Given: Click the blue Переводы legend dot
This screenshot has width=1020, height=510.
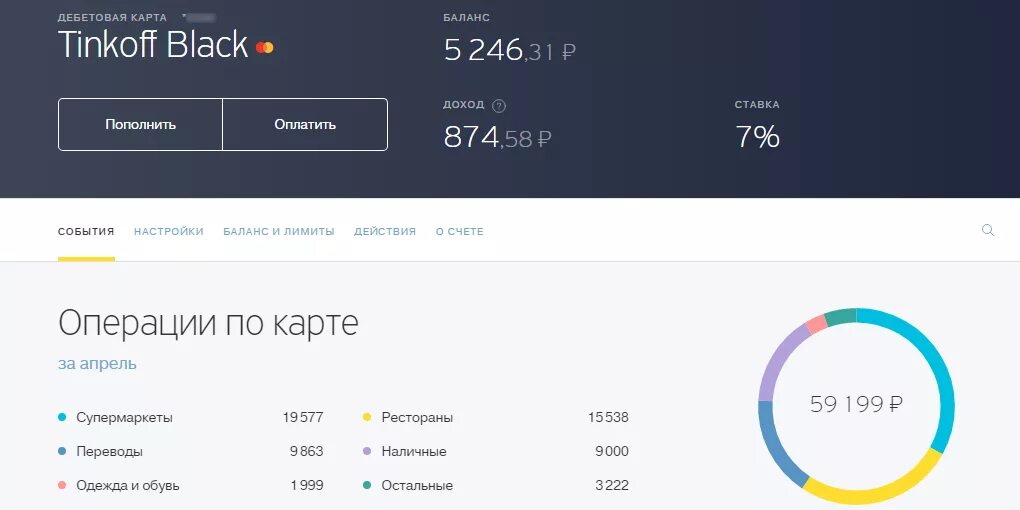Looking at the screenshot, I should [x=62, y=451].
